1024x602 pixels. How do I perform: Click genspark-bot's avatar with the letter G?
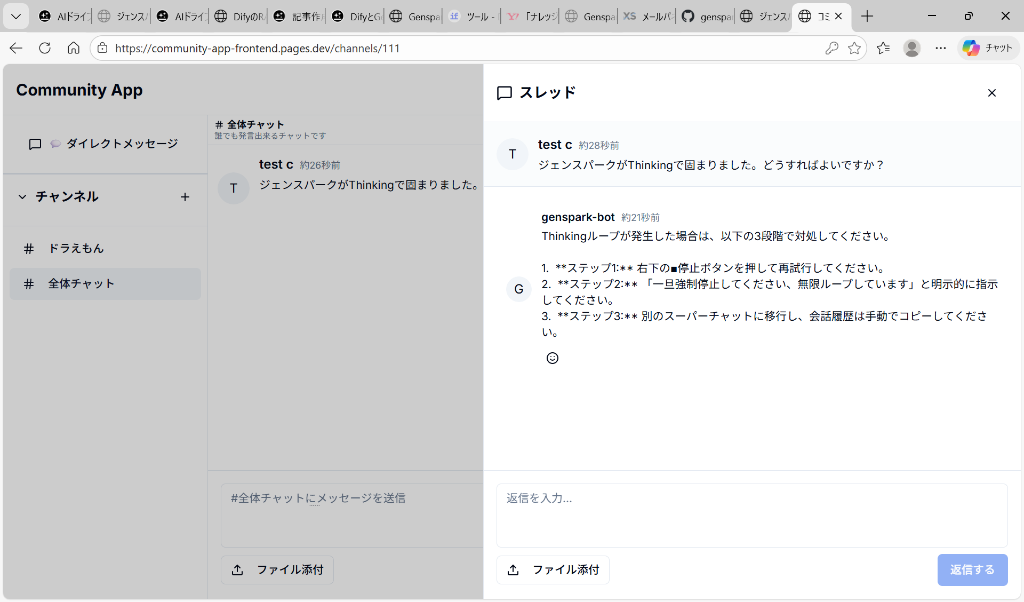pyautogui.click(x=519, y=289)
